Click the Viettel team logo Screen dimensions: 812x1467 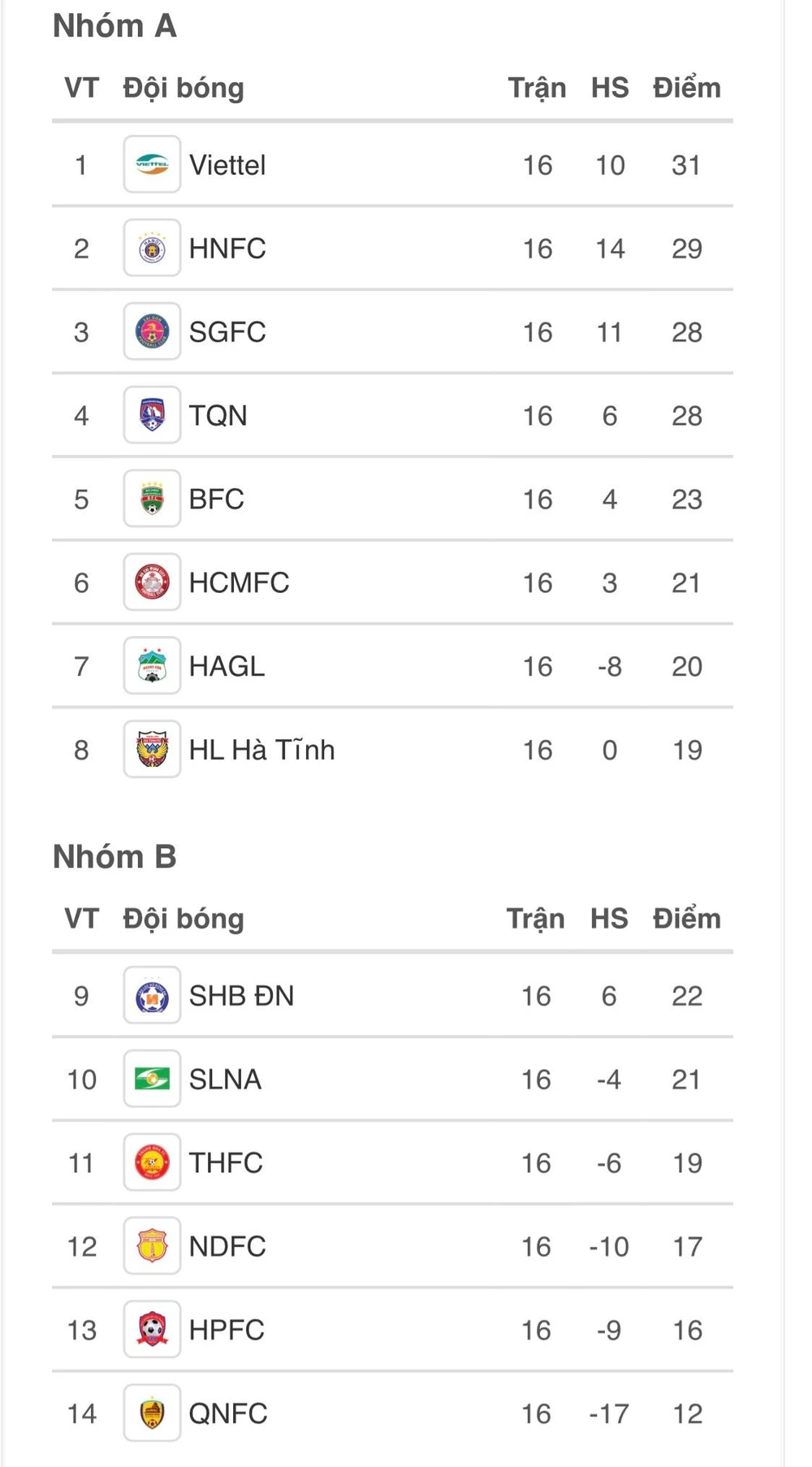(x=152, y=165)
